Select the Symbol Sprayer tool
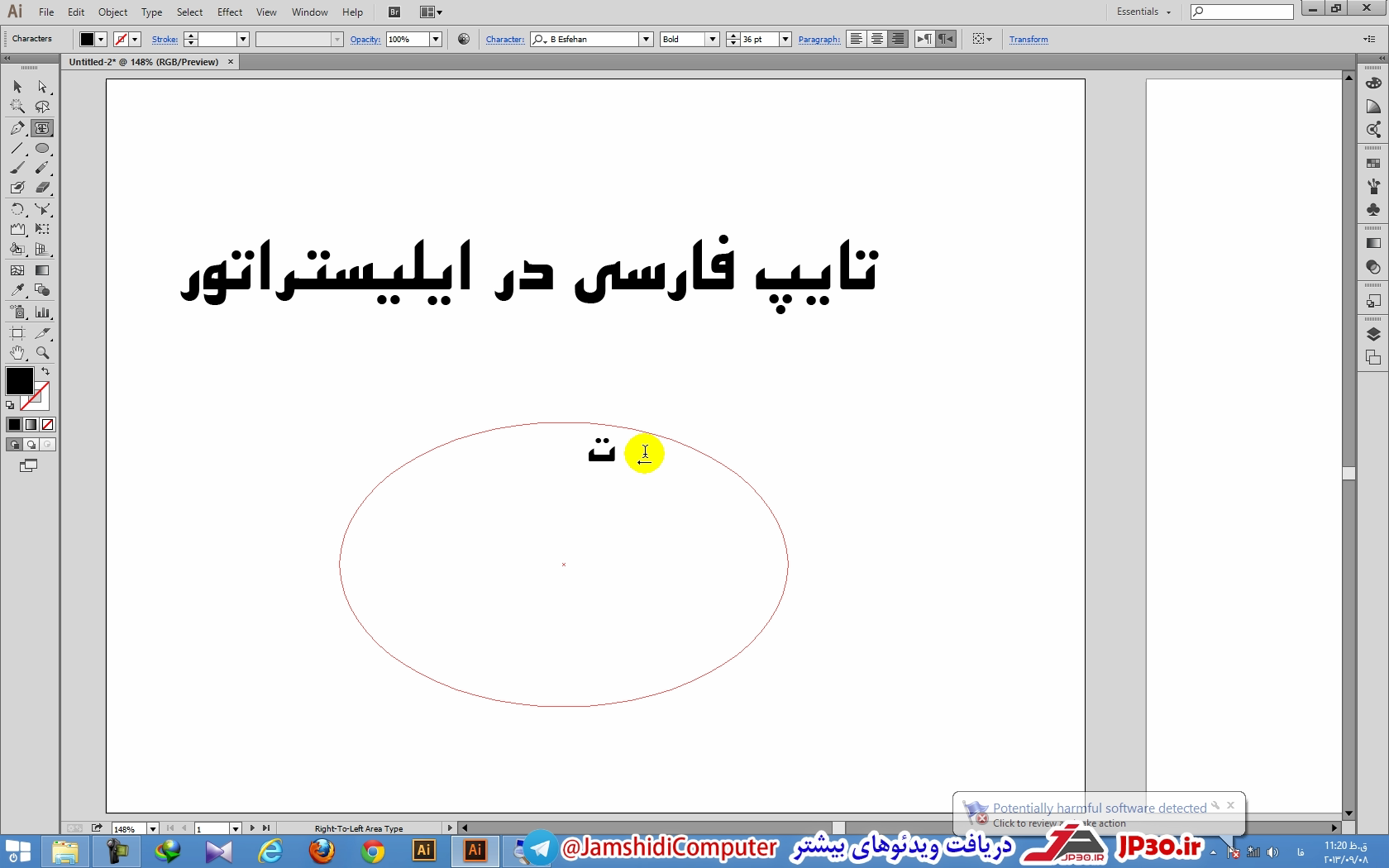The height and width of the screenshot is (868, 1389). [17, 312]
